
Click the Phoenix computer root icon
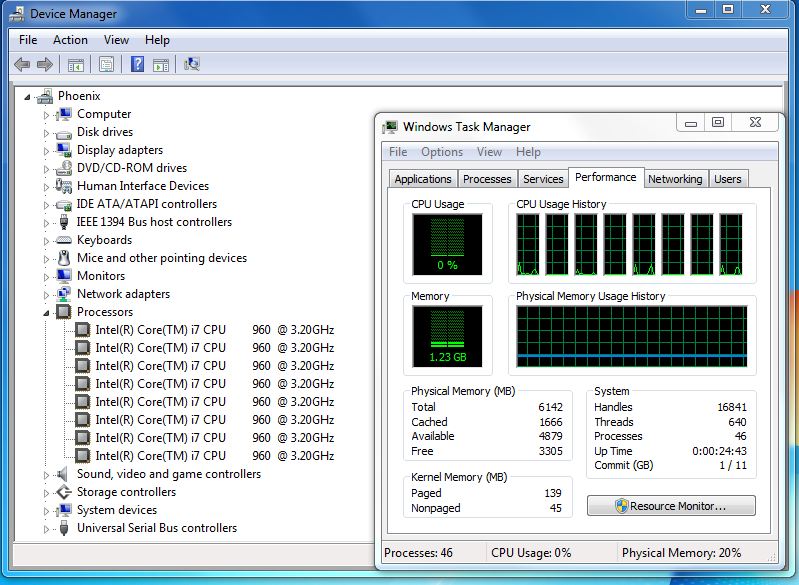point(45,96)
